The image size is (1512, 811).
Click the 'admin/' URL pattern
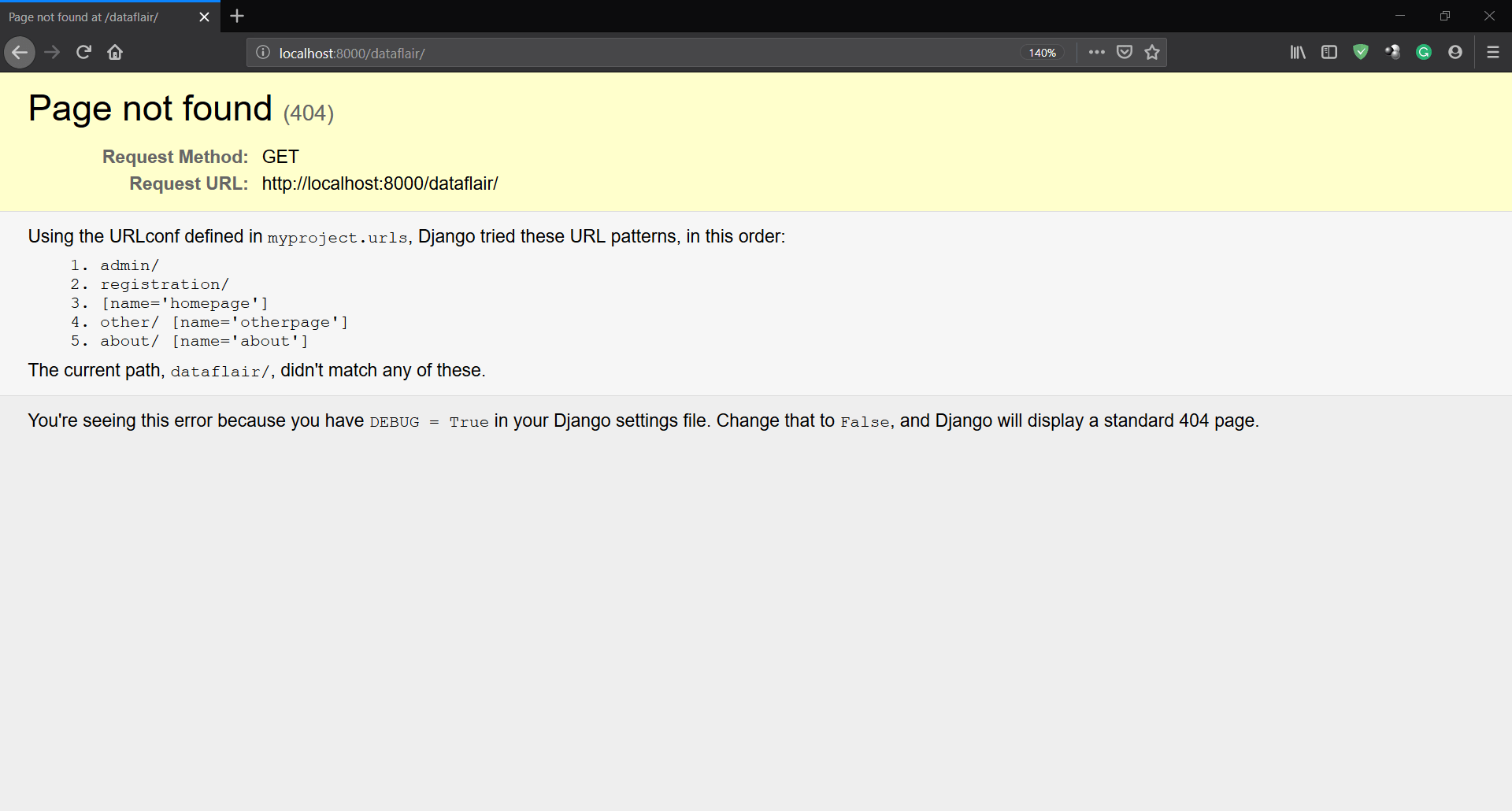(x=129, y=265)
